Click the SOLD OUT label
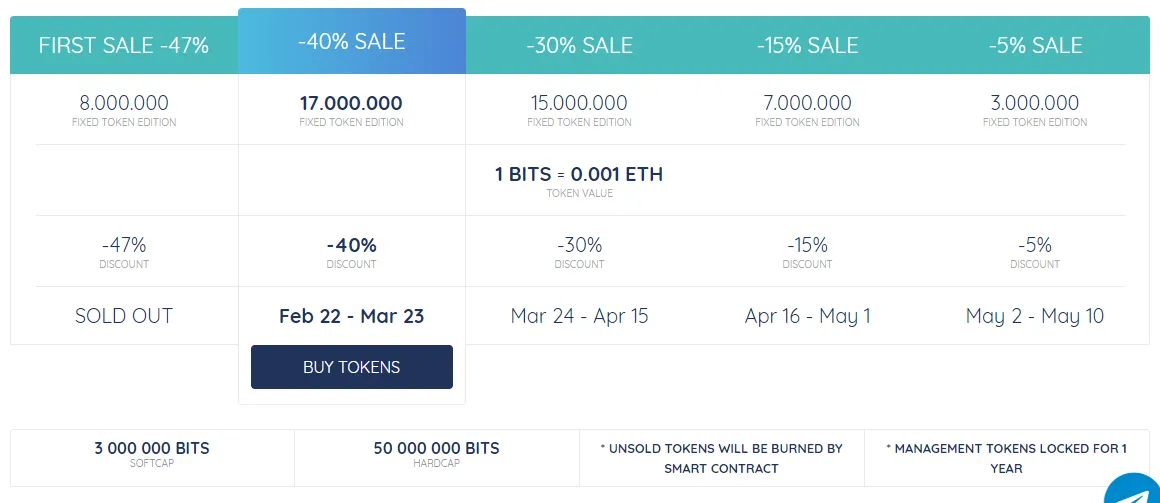Screen dimensions: 1160x503 point(124,316)
